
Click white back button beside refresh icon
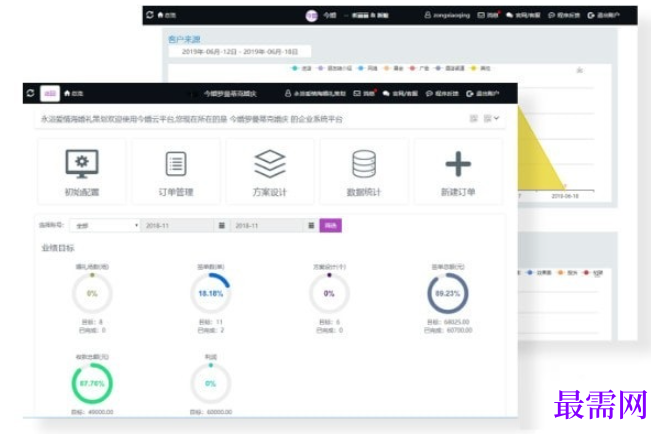[x=50, y=93]
